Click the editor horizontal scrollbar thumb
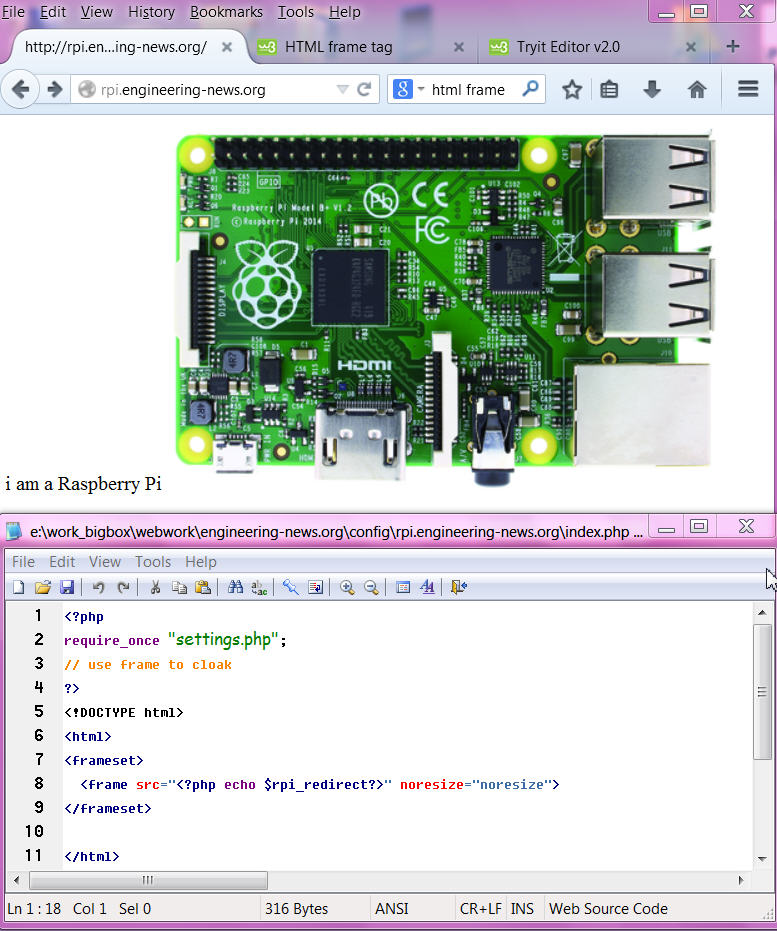 [148, 880]
